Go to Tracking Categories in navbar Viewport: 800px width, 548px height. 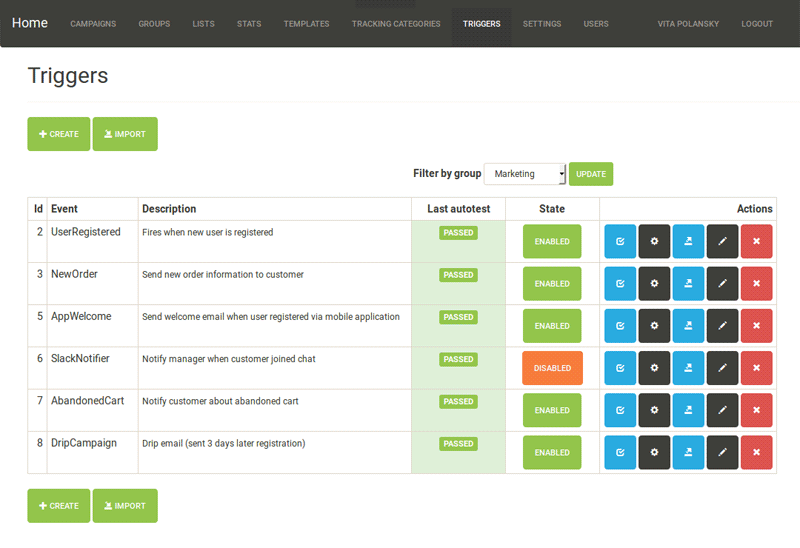[396, 24]
